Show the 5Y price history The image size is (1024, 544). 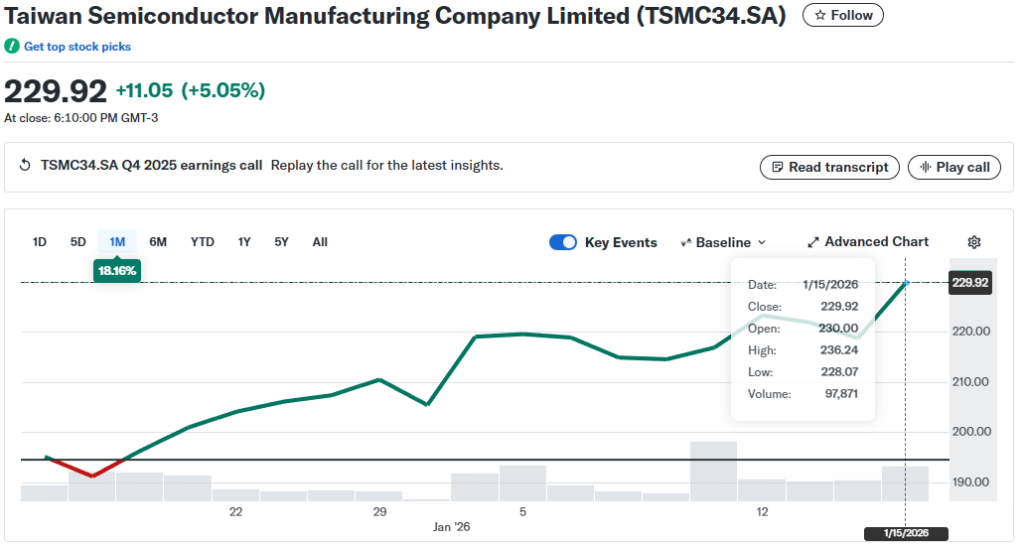point(282,242)
